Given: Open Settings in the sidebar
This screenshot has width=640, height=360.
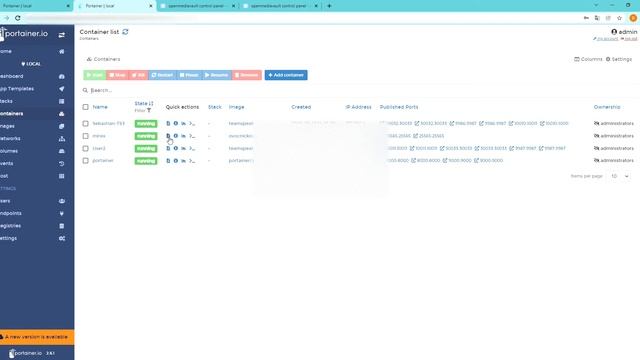Looking at the screenshot, I should coord(33,238).
